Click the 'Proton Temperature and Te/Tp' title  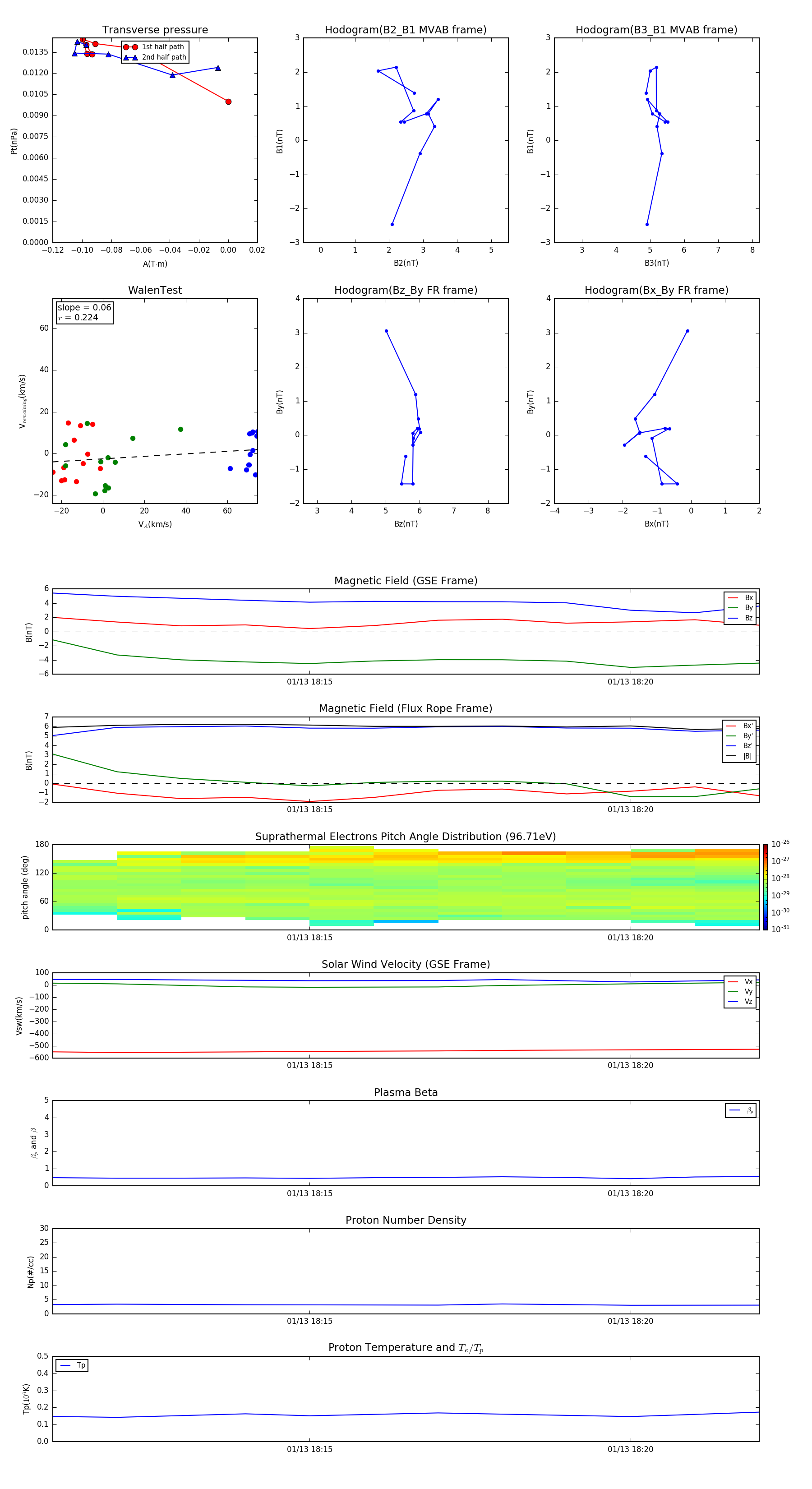coord(406,1348)
